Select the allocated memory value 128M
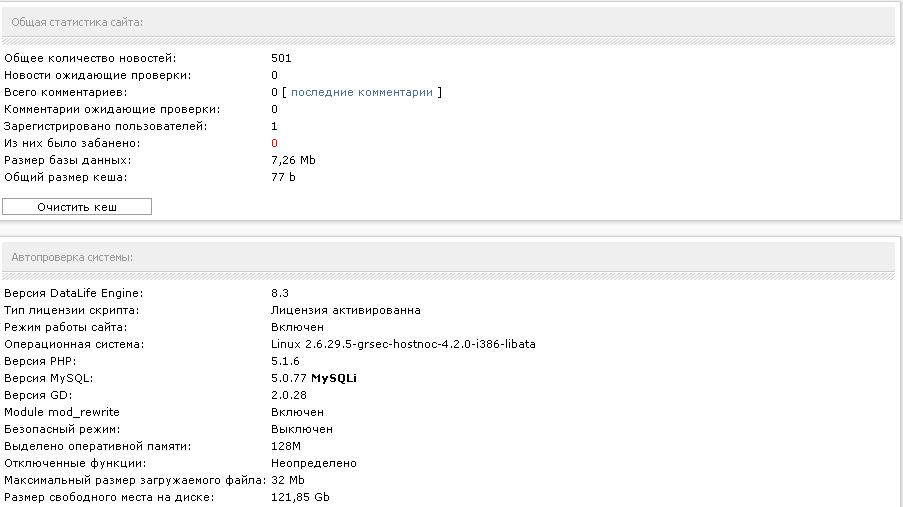The image size is (903, 507). (286, 447)
